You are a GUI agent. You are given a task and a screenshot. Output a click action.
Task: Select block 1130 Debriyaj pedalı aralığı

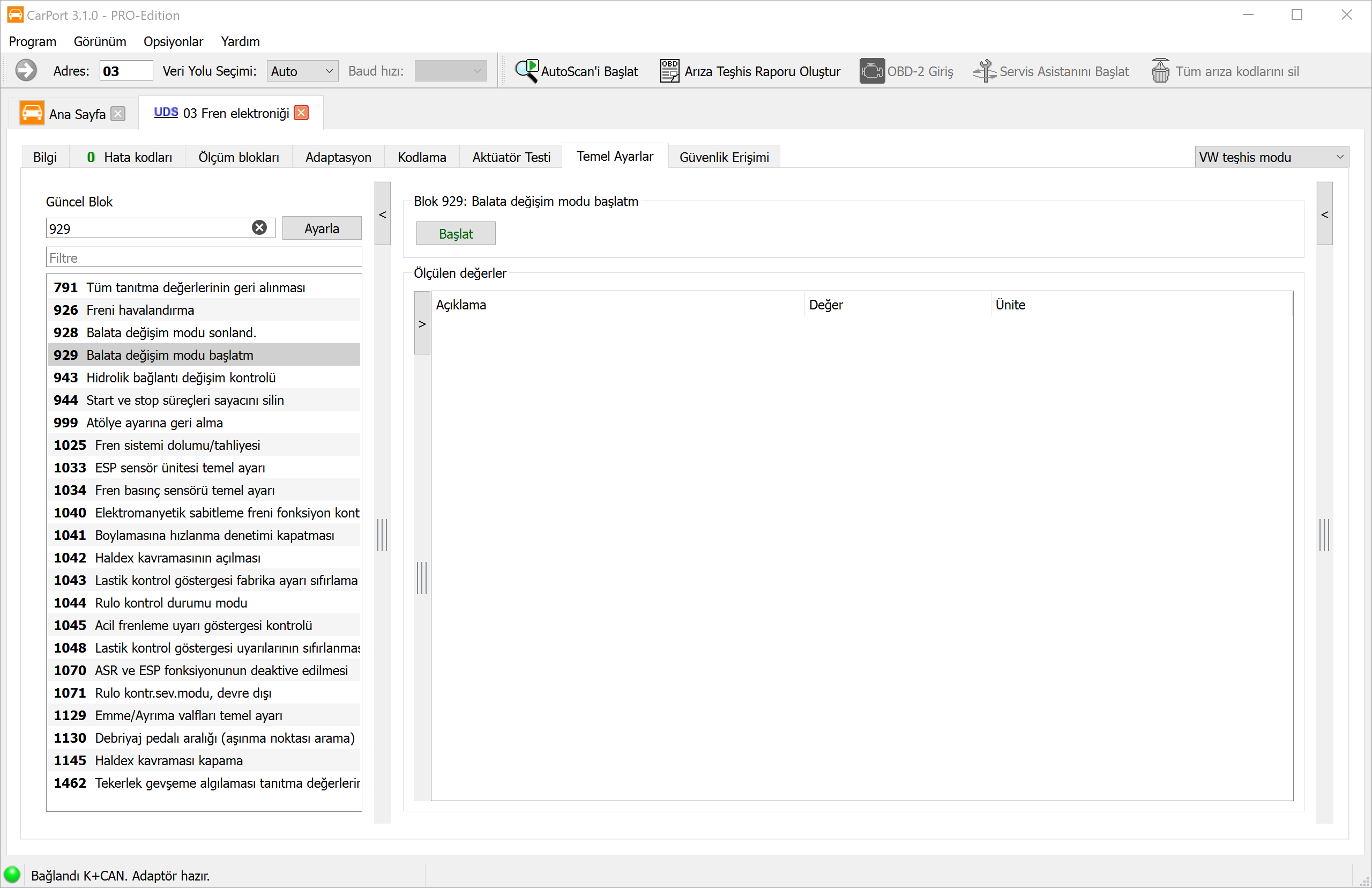click(205, 737)
